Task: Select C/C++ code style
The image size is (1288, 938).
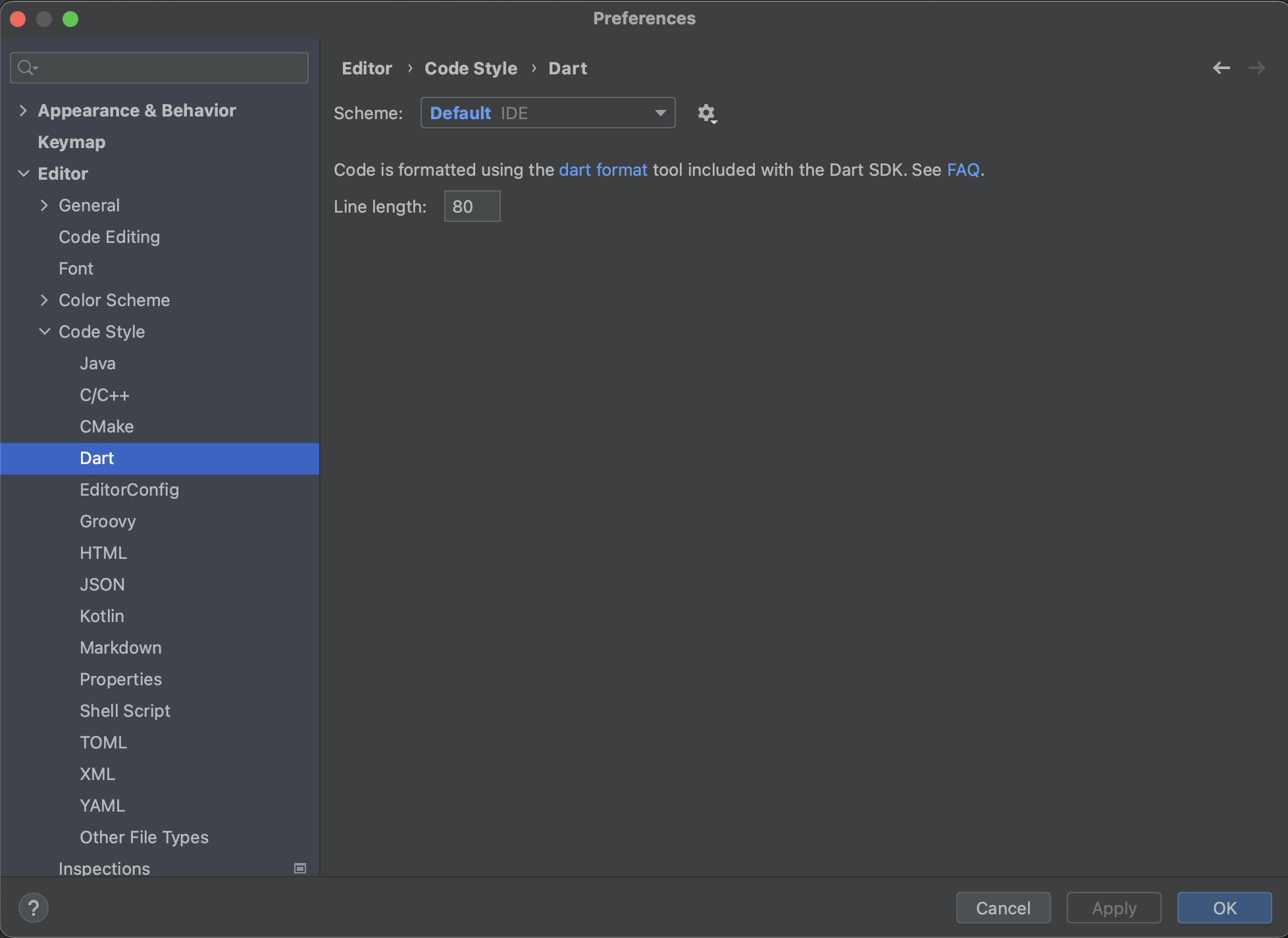Action: 105,395
